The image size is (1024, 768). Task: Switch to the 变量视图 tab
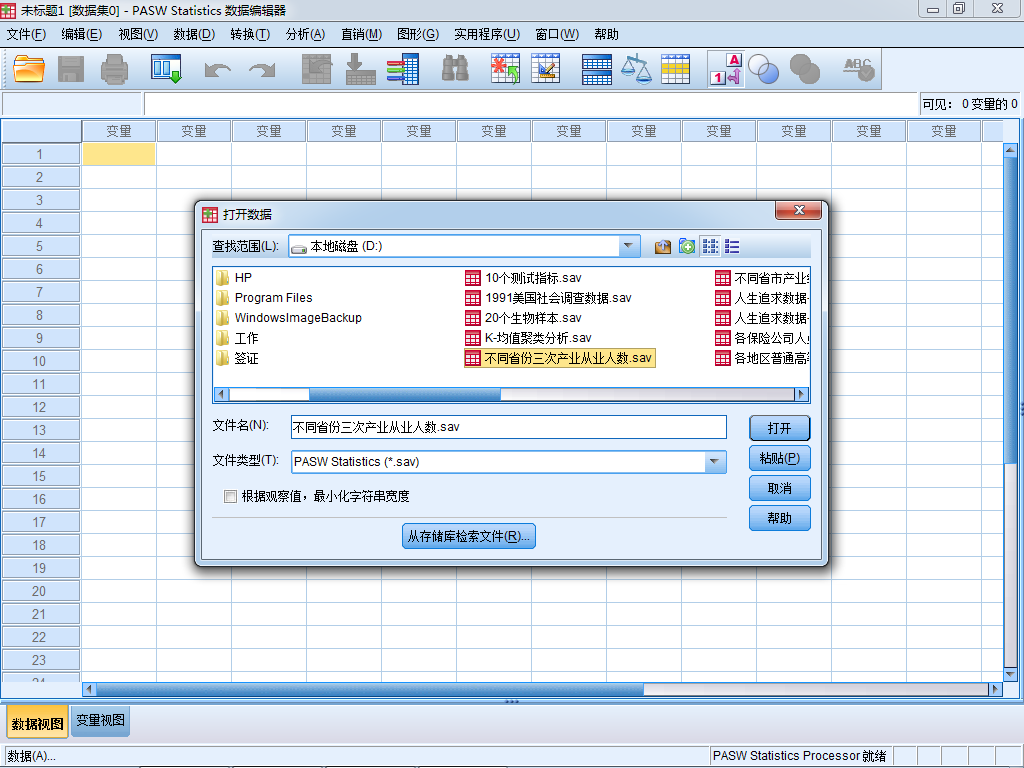click(x=100, y=720)
